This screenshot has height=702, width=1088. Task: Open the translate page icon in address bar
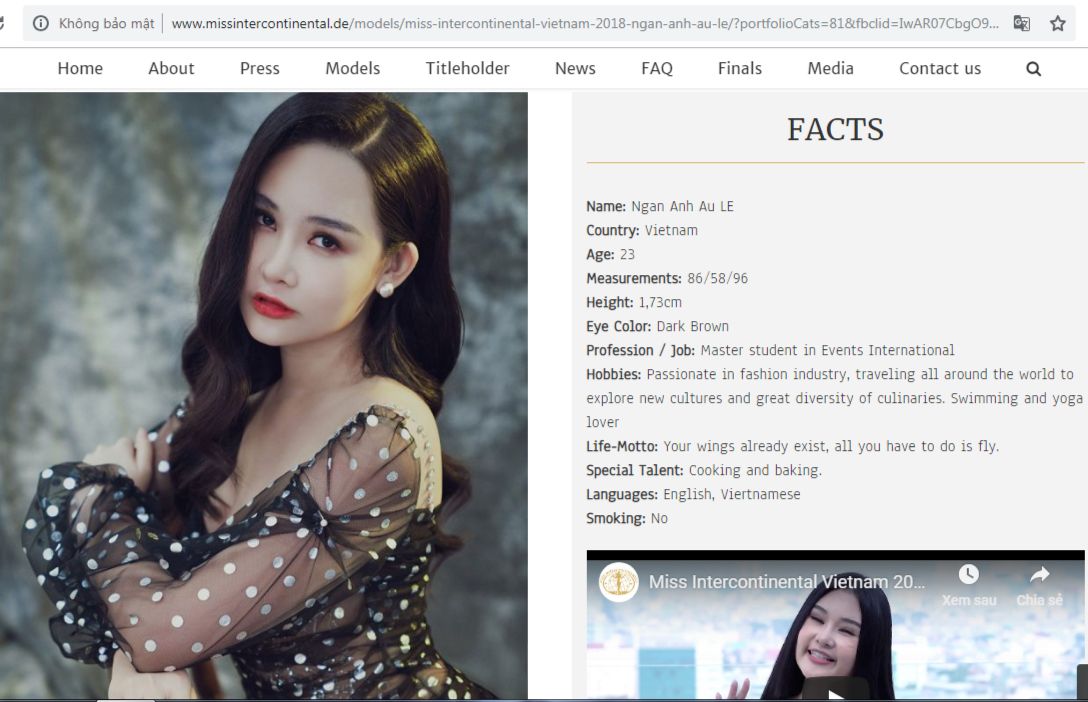click(x=1021, y=23)
